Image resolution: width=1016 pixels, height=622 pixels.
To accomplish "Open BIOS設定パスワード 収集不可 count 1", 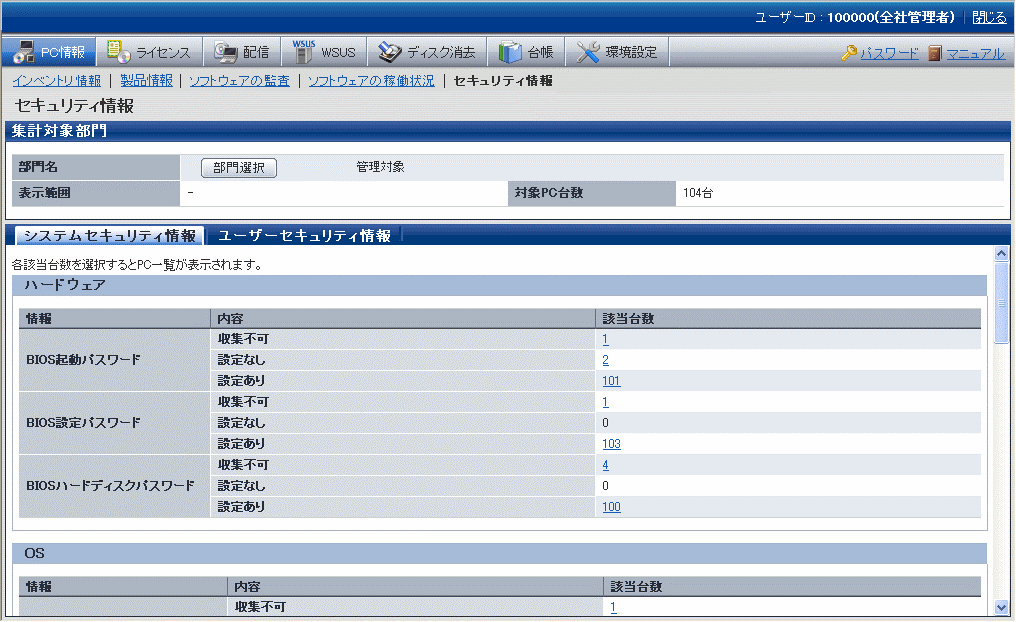I will (x=605, y=402).
